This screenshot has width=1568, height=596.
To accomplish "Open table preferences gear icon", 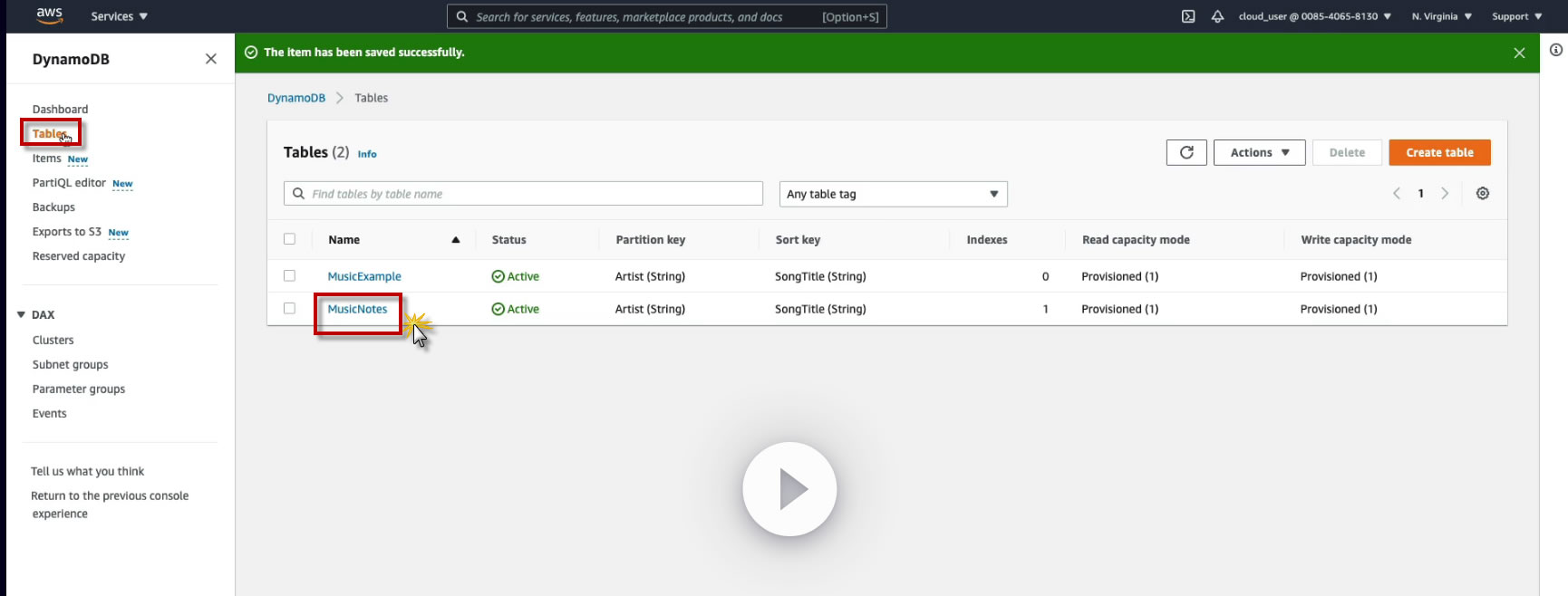I will (1483, 194).
